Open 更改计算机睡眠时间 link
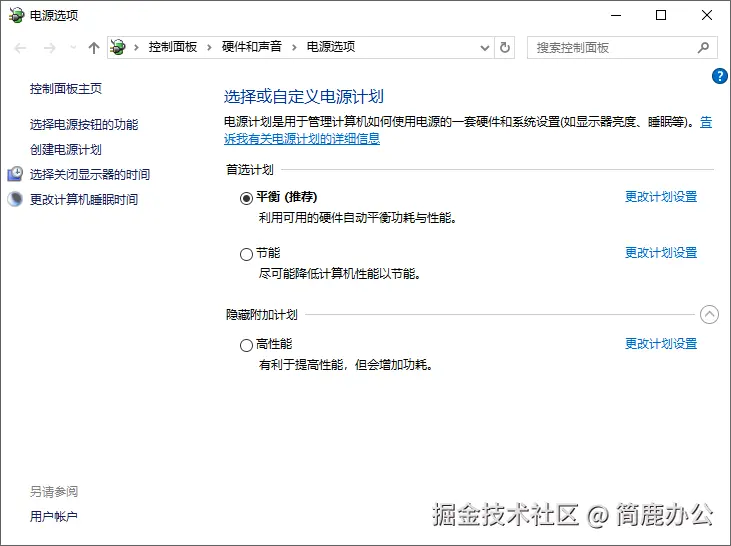 tap(84, 200)
